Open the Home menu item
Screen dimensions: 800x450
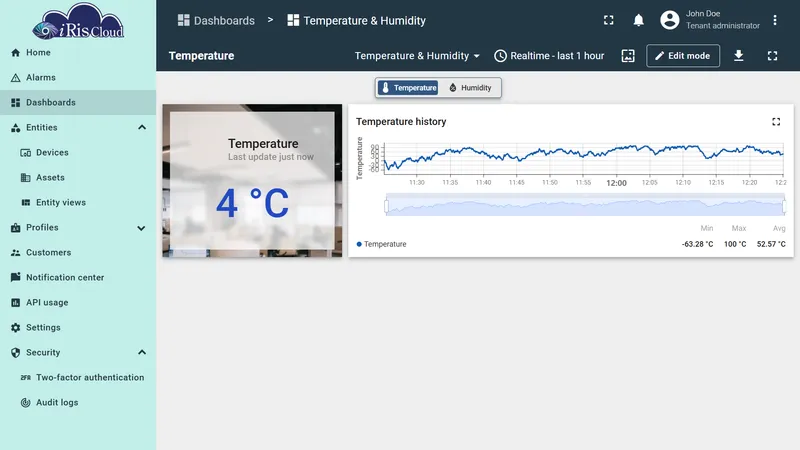click(78, 53)
